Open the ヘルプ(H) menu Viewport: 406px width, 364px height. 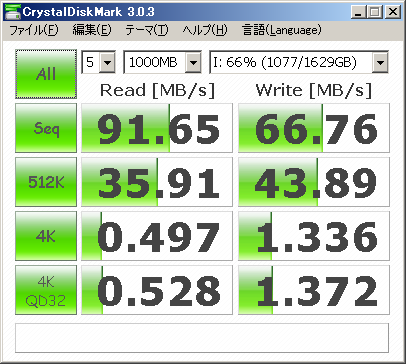pos(205,30)
